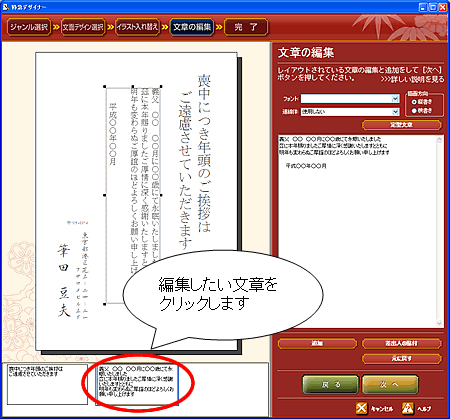Select the circled second text block thumbnail

(137, 384)
